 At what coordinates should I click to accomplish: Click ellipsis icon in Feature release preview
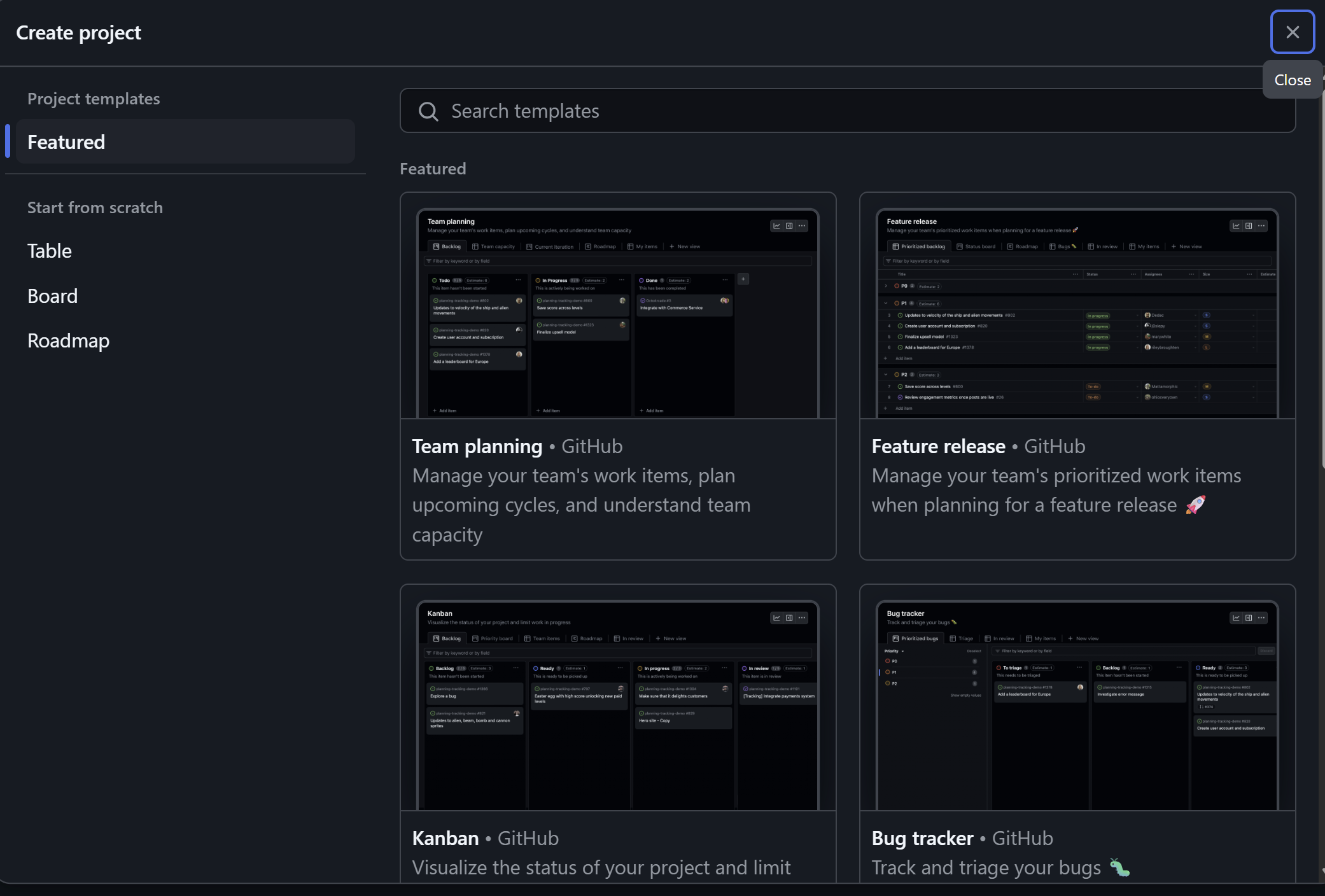[x=1261, y=226]
